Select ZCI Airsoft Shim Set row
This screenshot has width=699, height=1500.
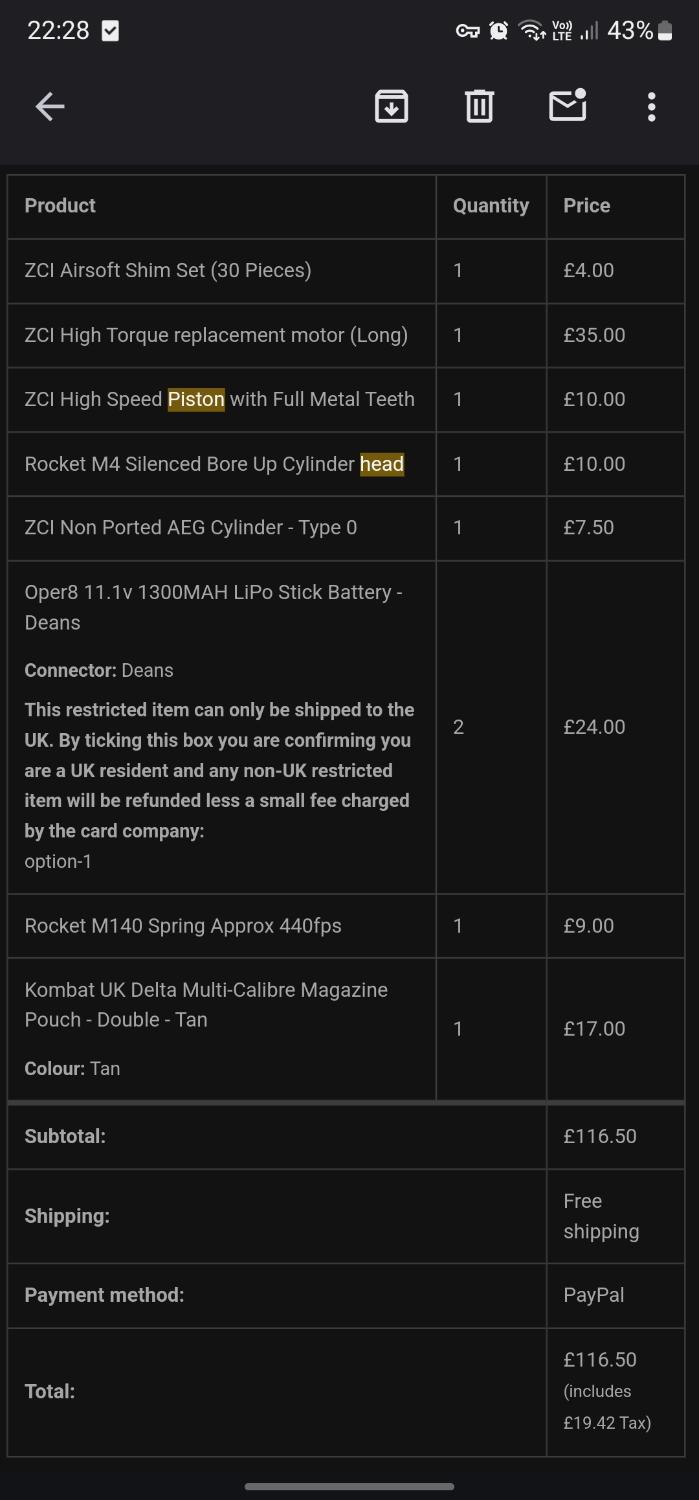[x=168, y=270]
